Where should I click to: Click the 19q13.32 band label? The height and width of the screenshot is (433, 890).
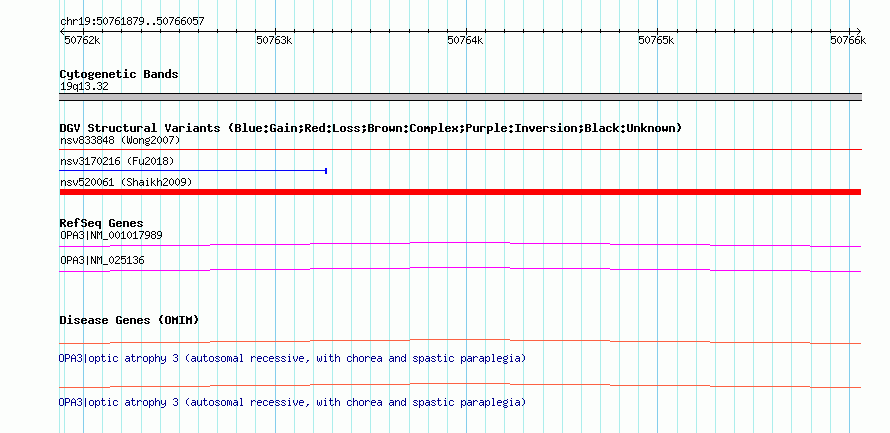pos(84,87)
